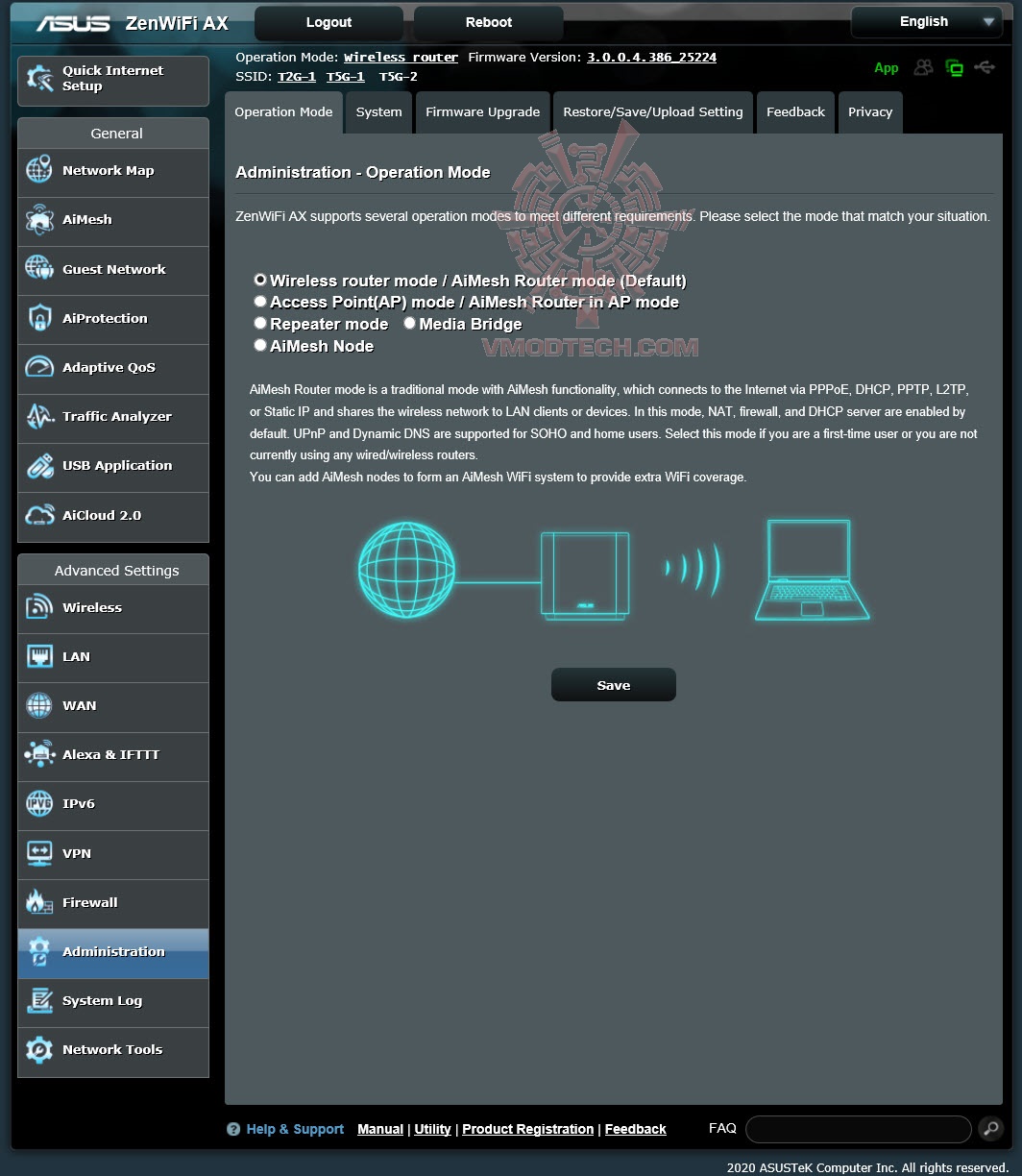The image size is (1022, 1176).
Task: Click the T2G-1 SSID link
Action: pos(297,77)
